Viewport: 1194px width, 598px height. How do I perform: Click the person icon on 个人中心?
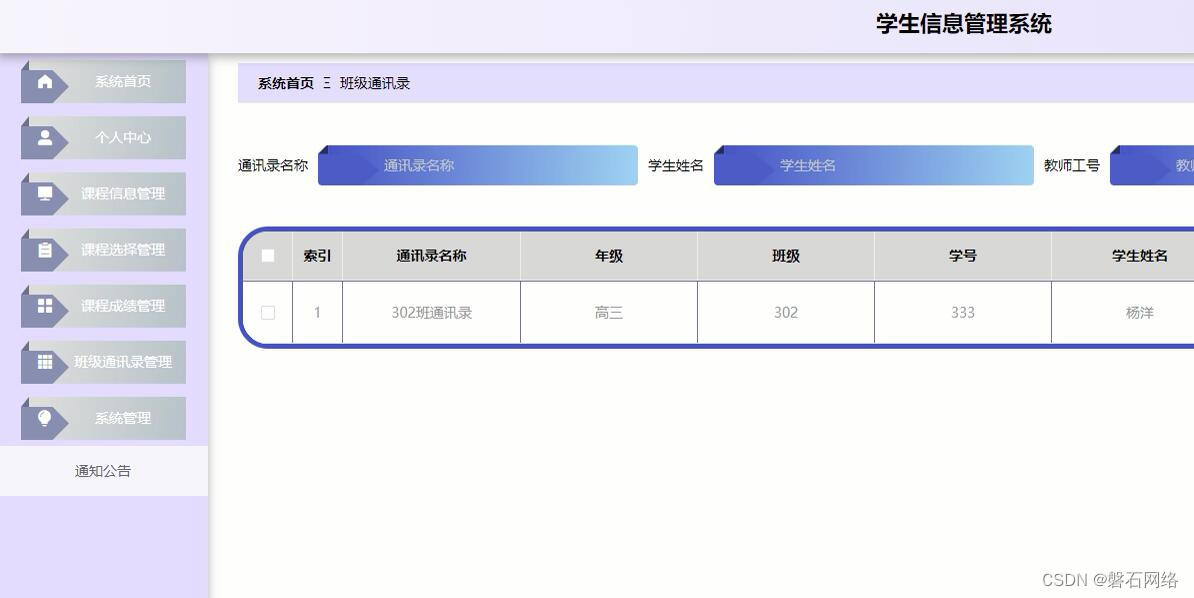pyautogui.click(x=44, y=138)
